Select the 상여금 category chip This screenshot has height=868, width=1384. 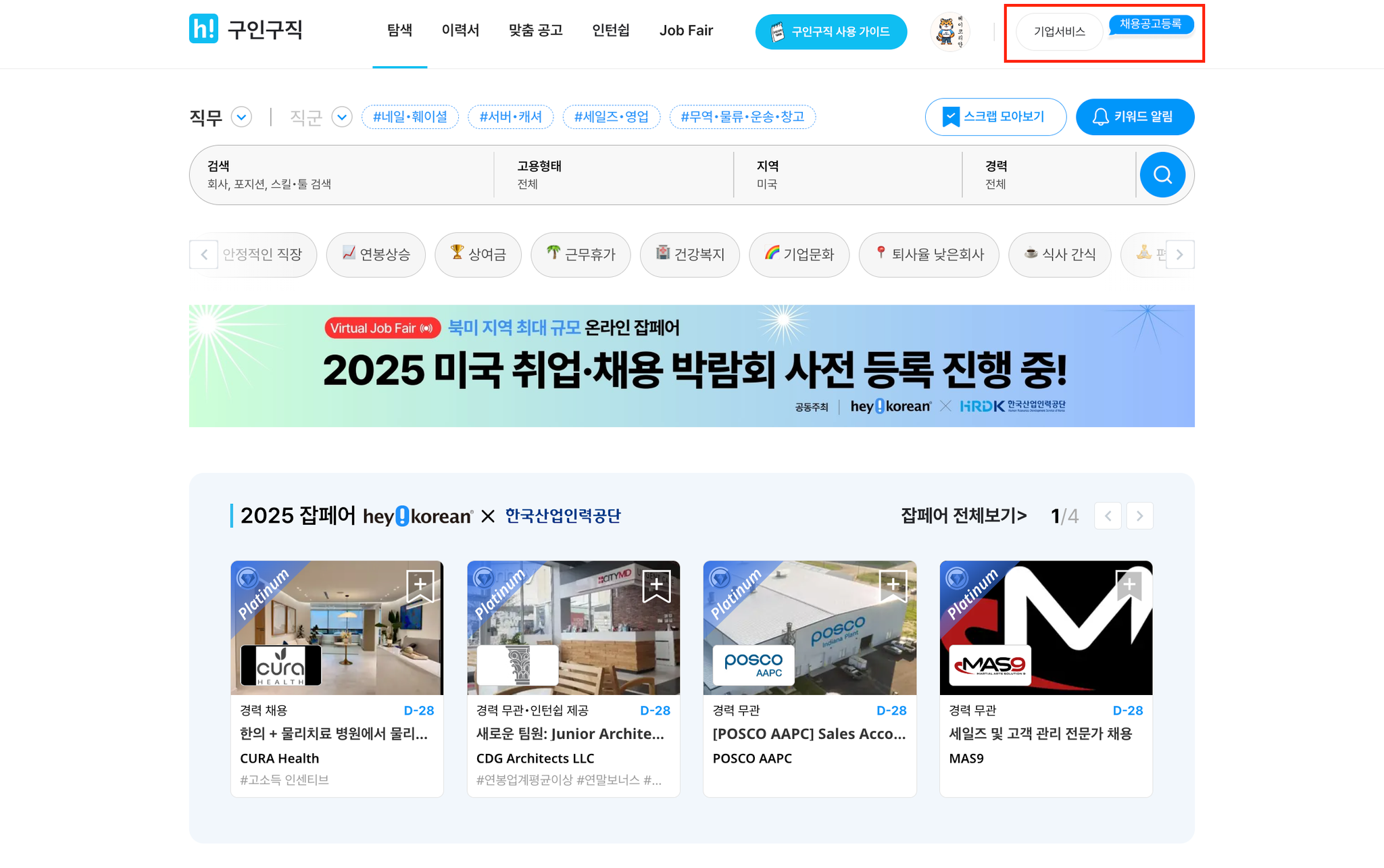point(478,255)
